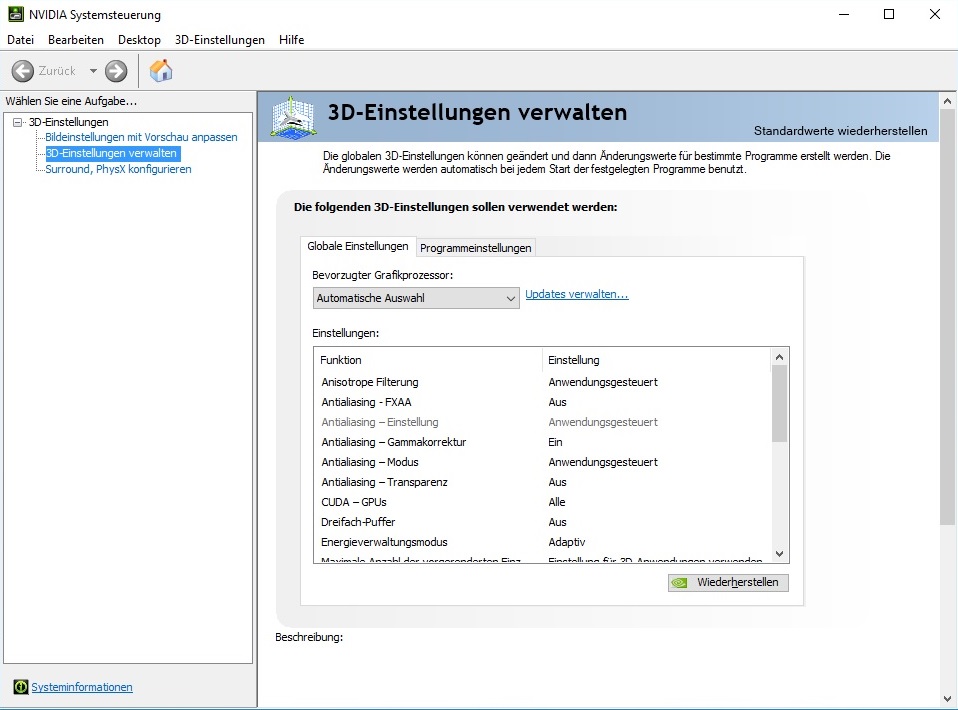This screenshot has width=958, height=710.
Task: Click the Funktion column header
Action: (x=428, y=360)
